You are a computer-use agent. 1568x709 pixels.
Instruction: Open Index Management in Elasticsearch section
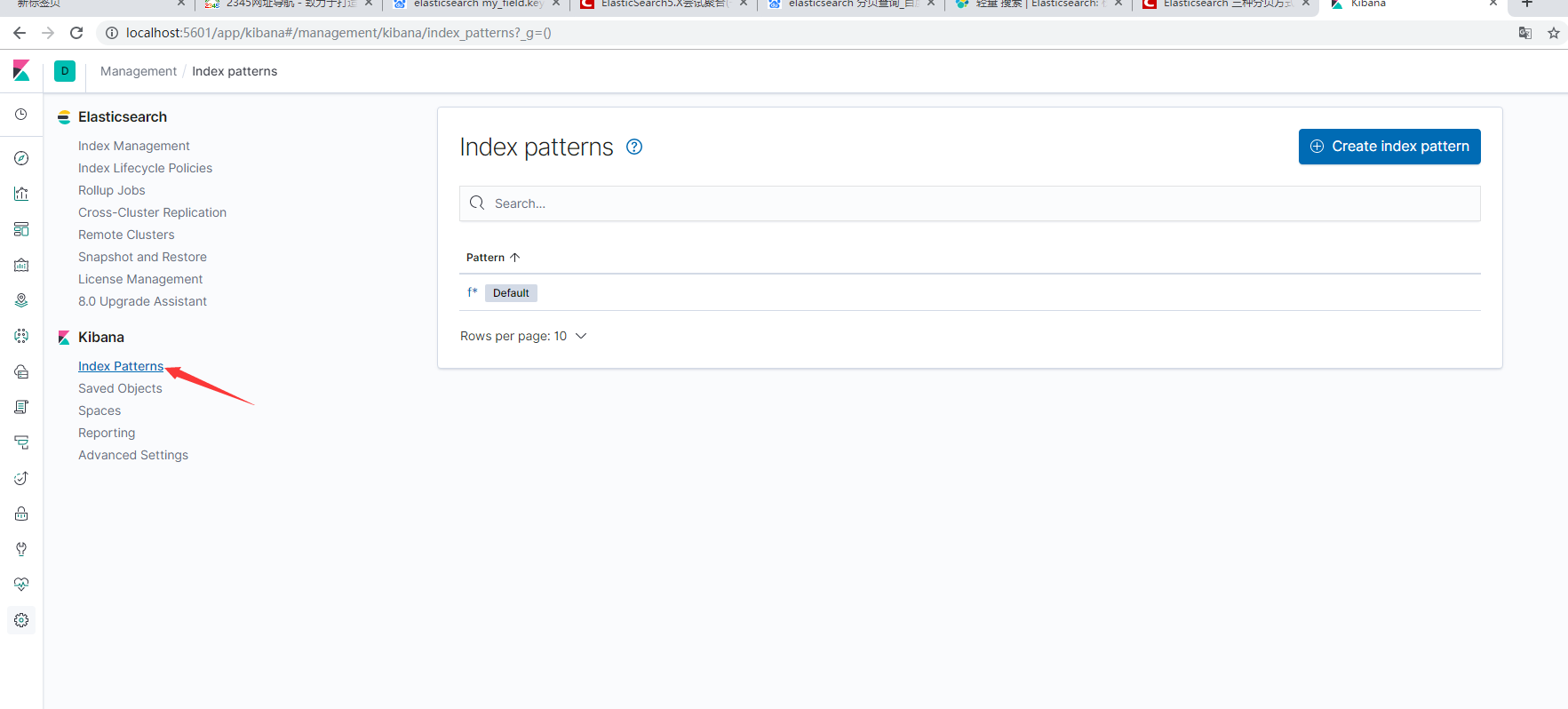pyautogui.click(x=134, y=146)
